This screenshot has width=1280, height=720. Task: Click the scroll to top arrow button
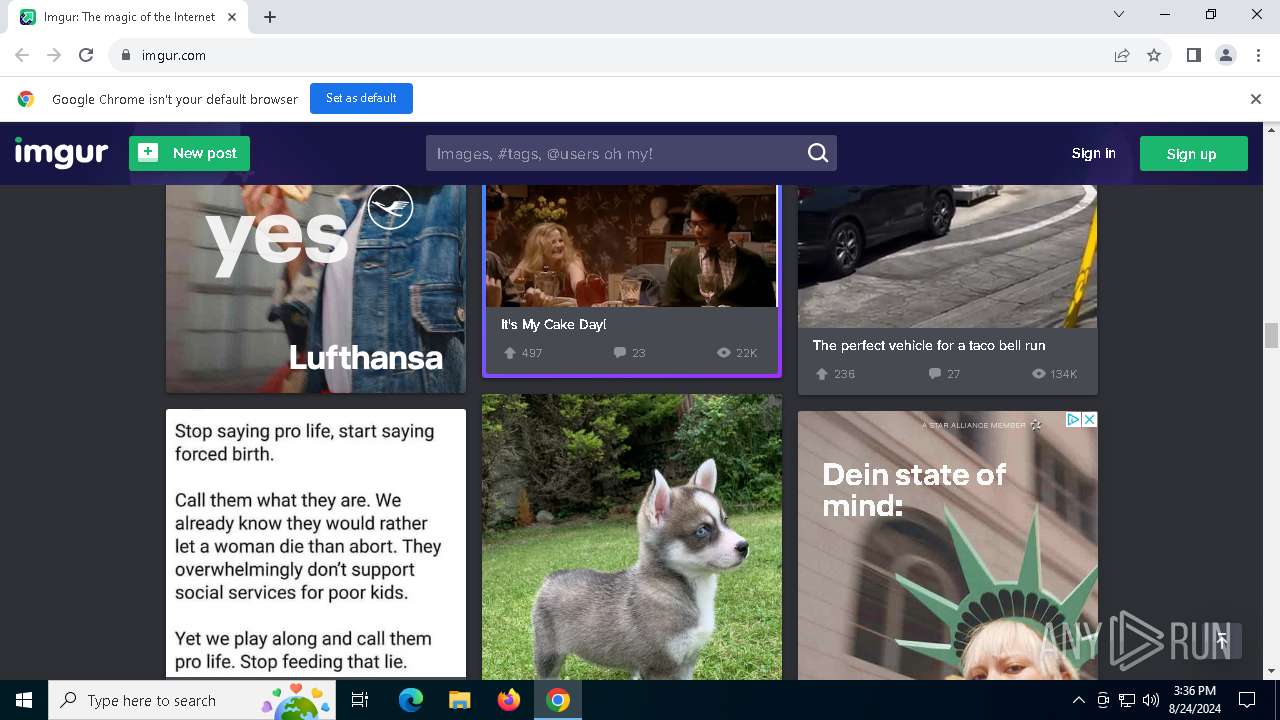tap(1222, 640)
